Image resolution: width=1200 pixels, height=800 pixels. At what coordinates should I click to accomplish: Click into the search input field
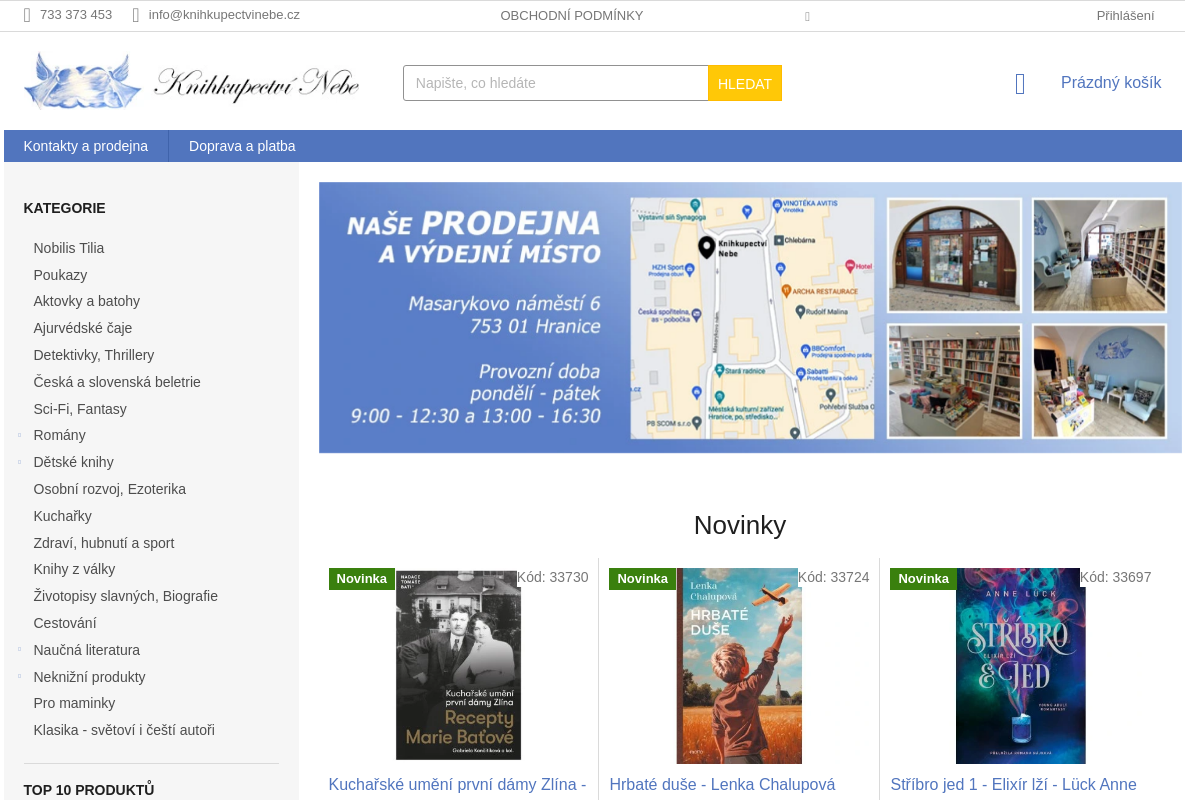click(555, 83)
